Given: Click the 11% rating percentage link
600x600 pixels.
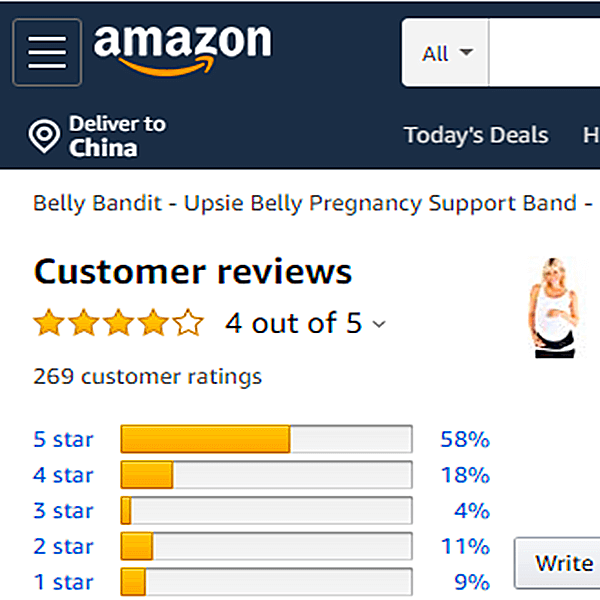Looking at the screenshot, I should tap(465, 547).
